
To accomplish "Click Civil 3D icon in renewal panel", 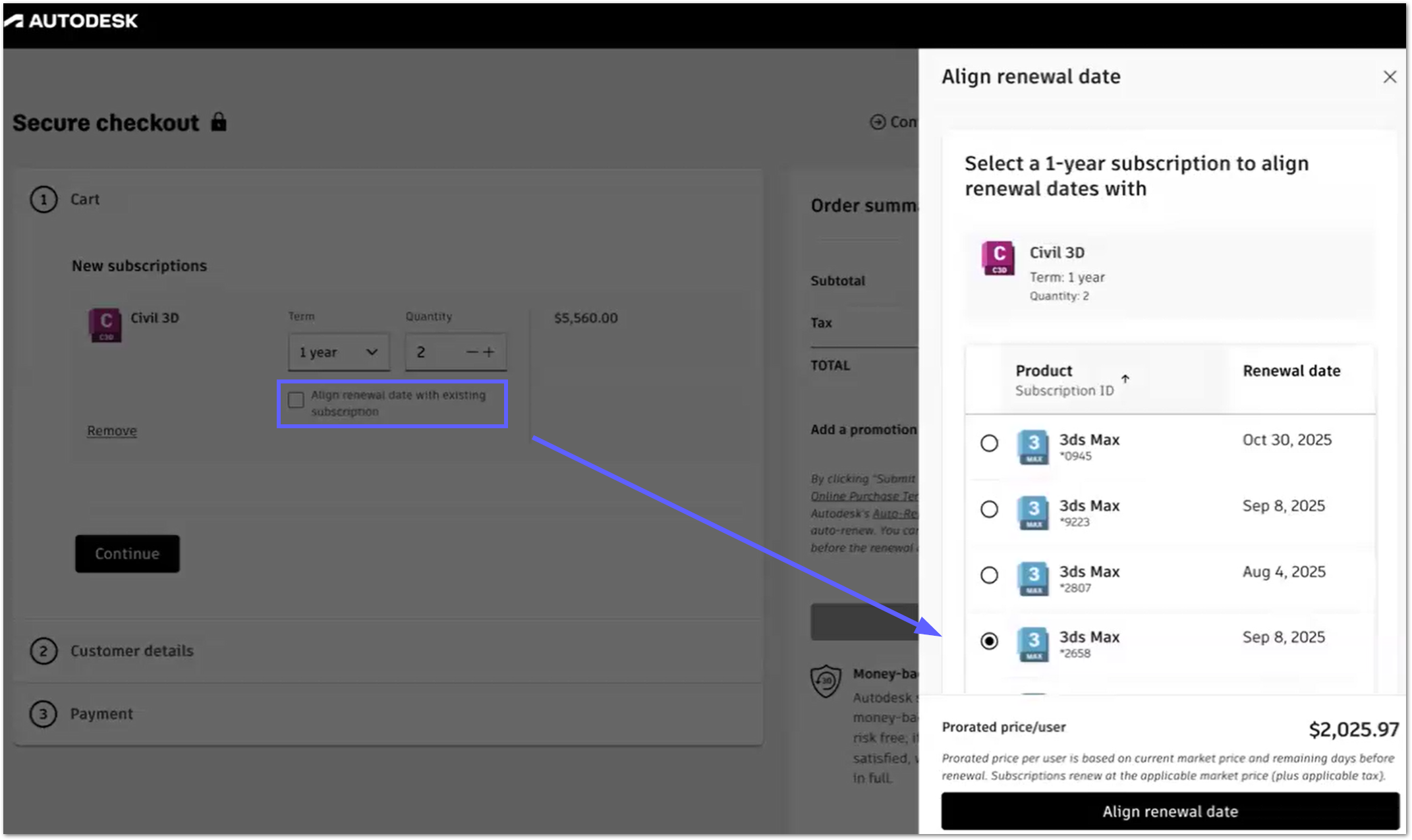I will pyautogui.click(x=998, y=258).
